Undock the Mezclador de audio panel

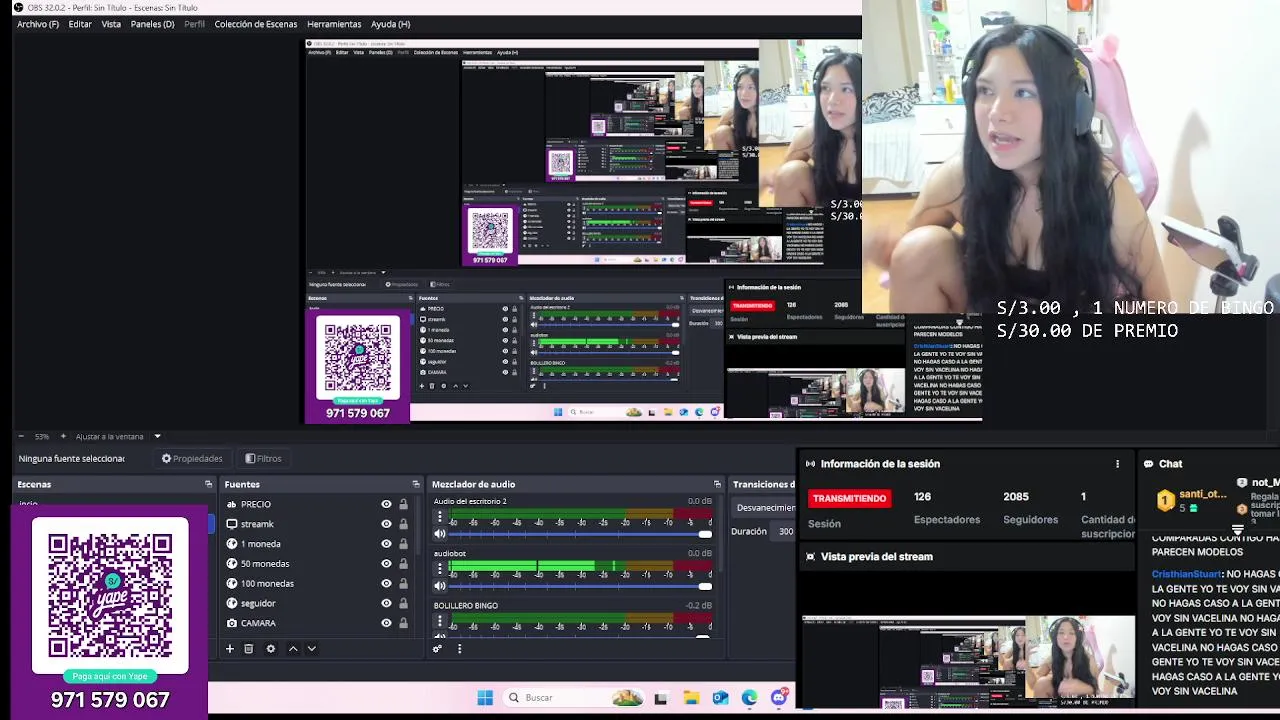(x=717, y=484)
